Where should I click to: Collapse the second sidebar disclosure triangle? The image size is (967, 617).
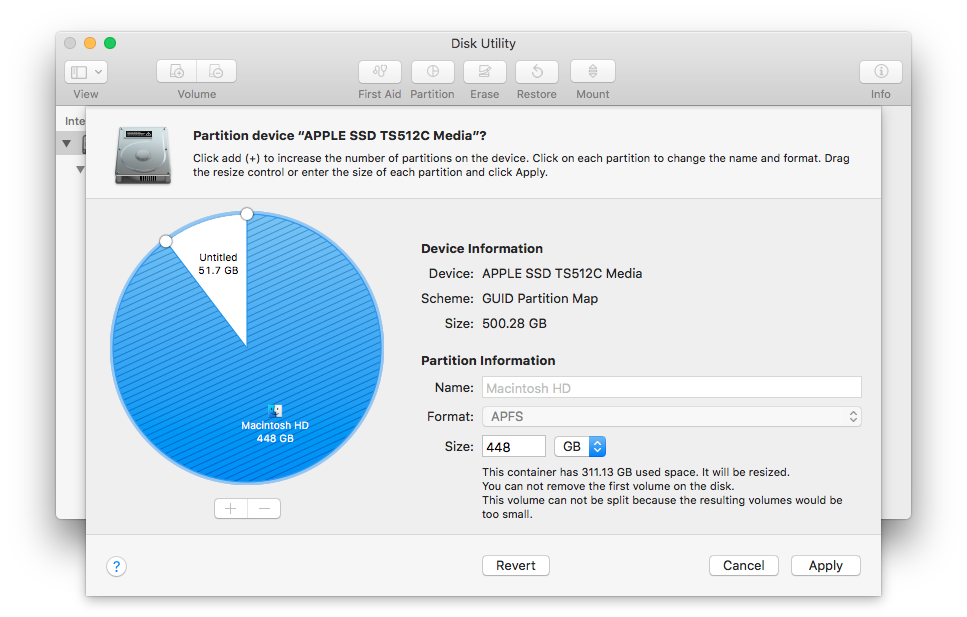click(80, 168)
